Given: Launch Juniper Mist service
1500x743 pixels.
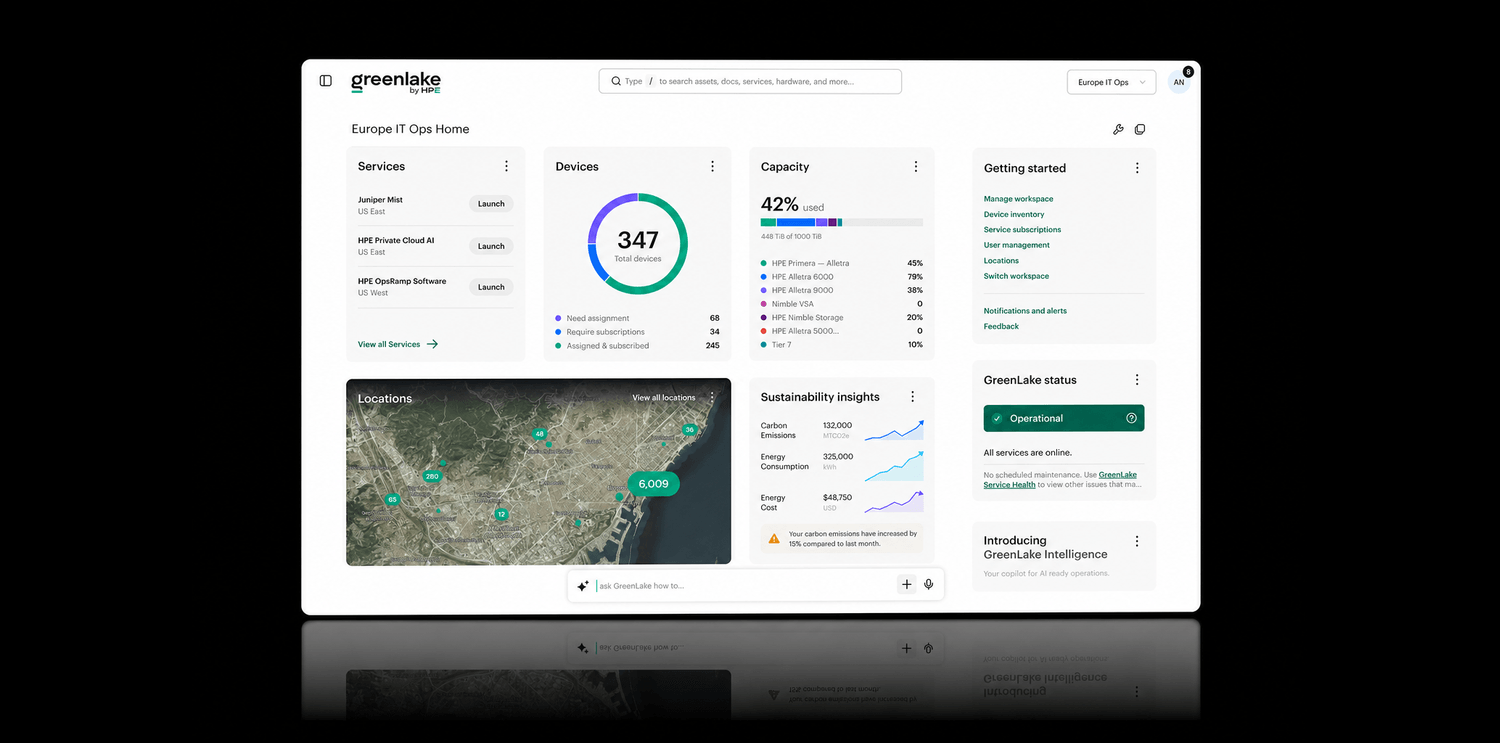Looking at the screenshot, I should [x=491, y=204].
